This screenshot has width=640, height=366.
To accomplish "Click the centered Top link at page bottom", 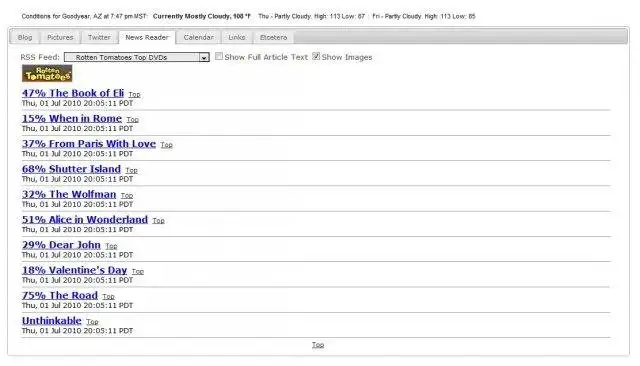I will [318, 345].
